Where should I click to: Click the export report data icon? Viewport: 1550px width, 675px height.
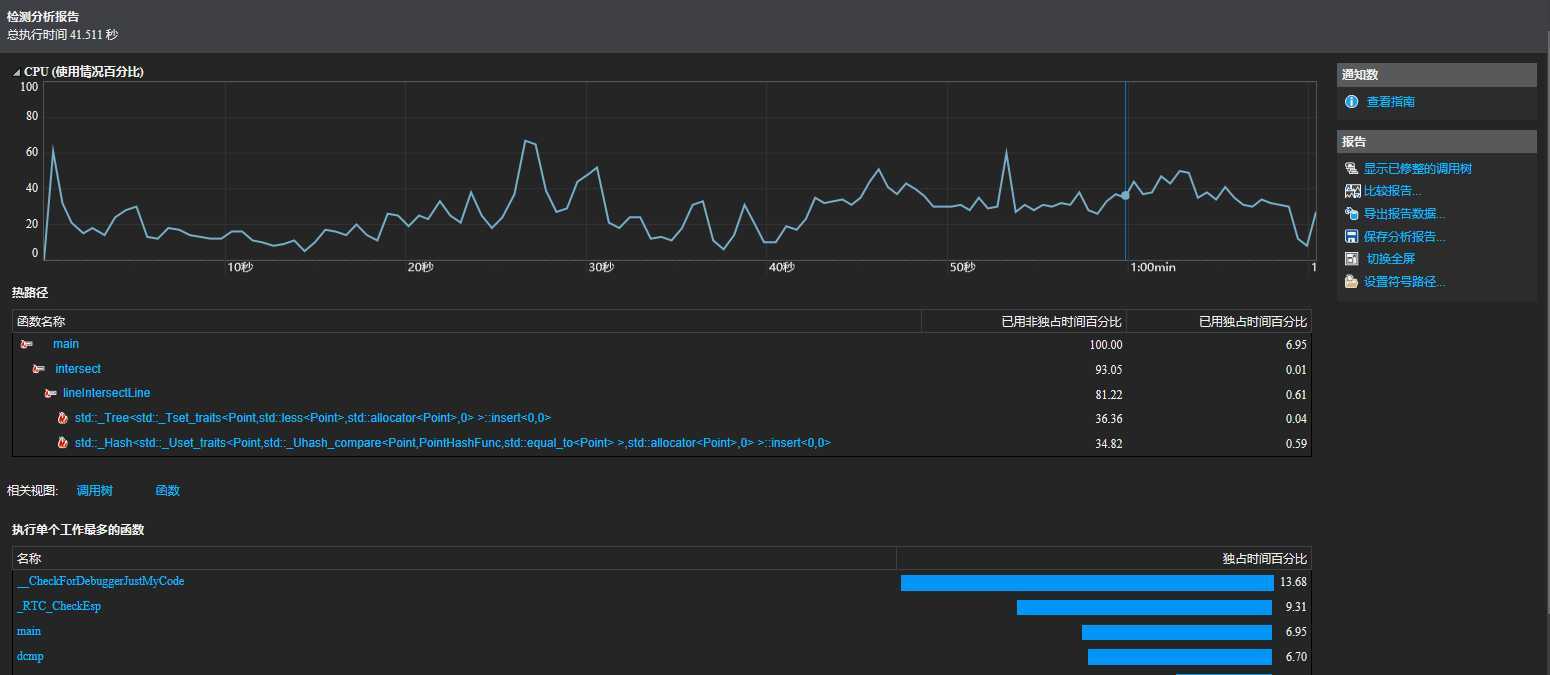(x=1352, y=214)
